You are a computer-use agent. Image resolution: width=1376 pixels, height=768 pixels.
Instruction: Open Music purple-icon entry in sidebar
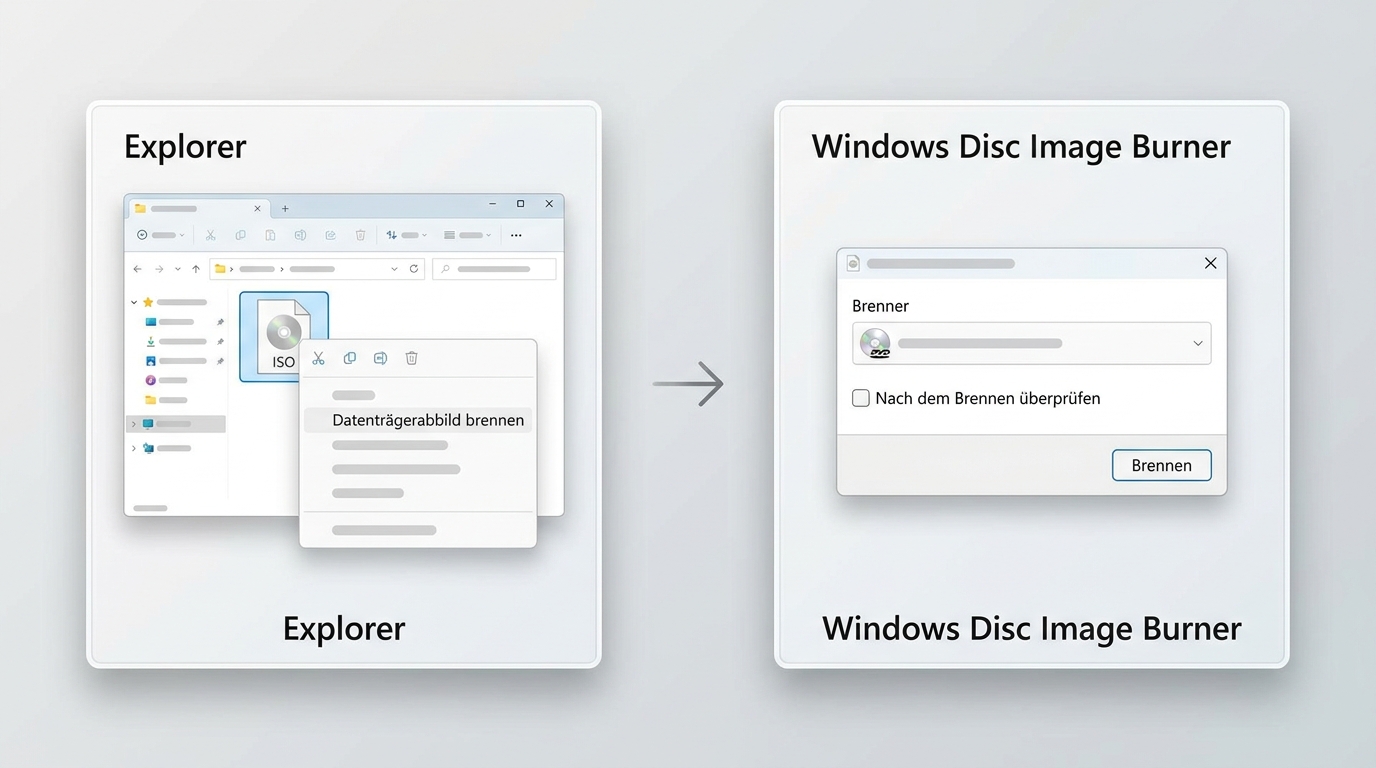pos(166,380)
